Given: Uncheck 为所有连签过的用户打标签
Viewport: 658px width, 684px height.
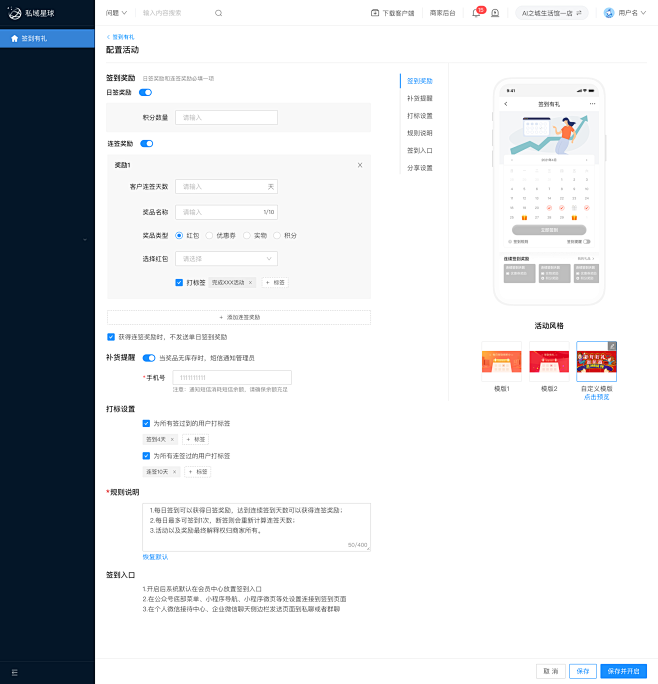Looking at the screenshot, I should coord(146,455).
